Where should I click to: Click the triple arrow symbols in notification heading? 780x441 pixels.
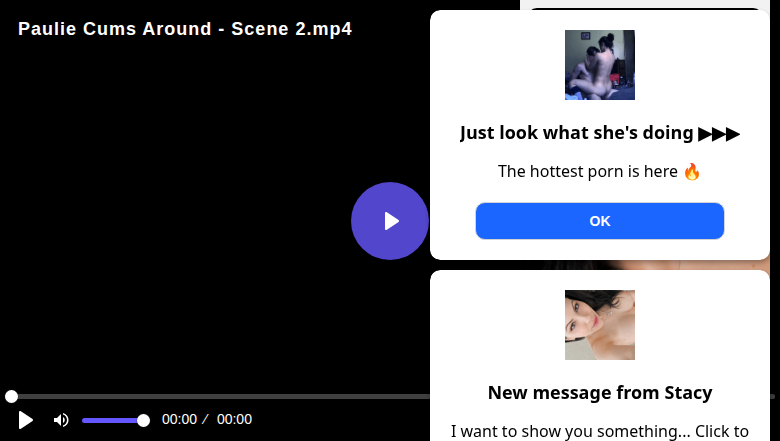click(719, 133)
